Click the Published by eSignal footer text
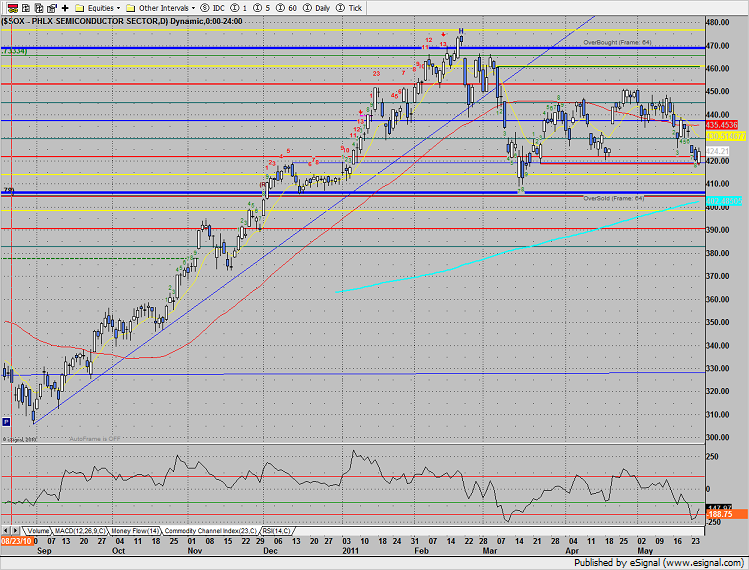This screenshot has width=749, height=570. pos(658,563)
